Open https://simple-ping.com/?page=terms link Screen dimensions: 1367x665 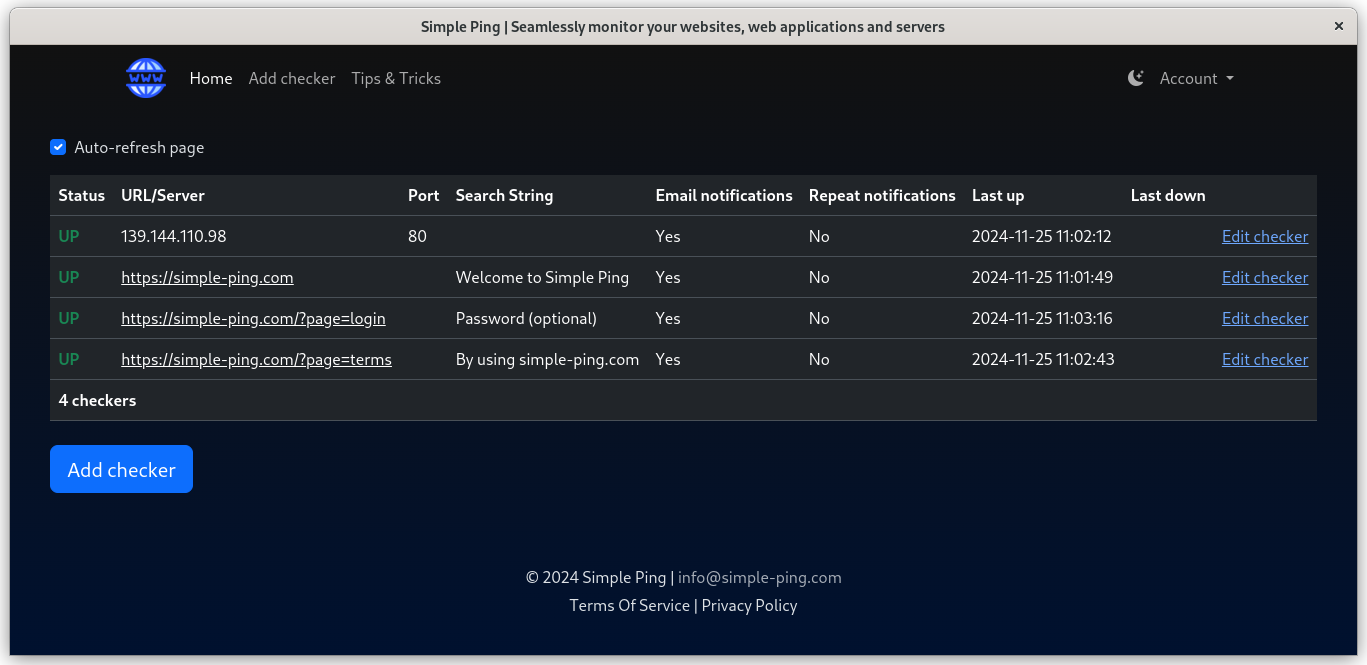coord(256,359)
